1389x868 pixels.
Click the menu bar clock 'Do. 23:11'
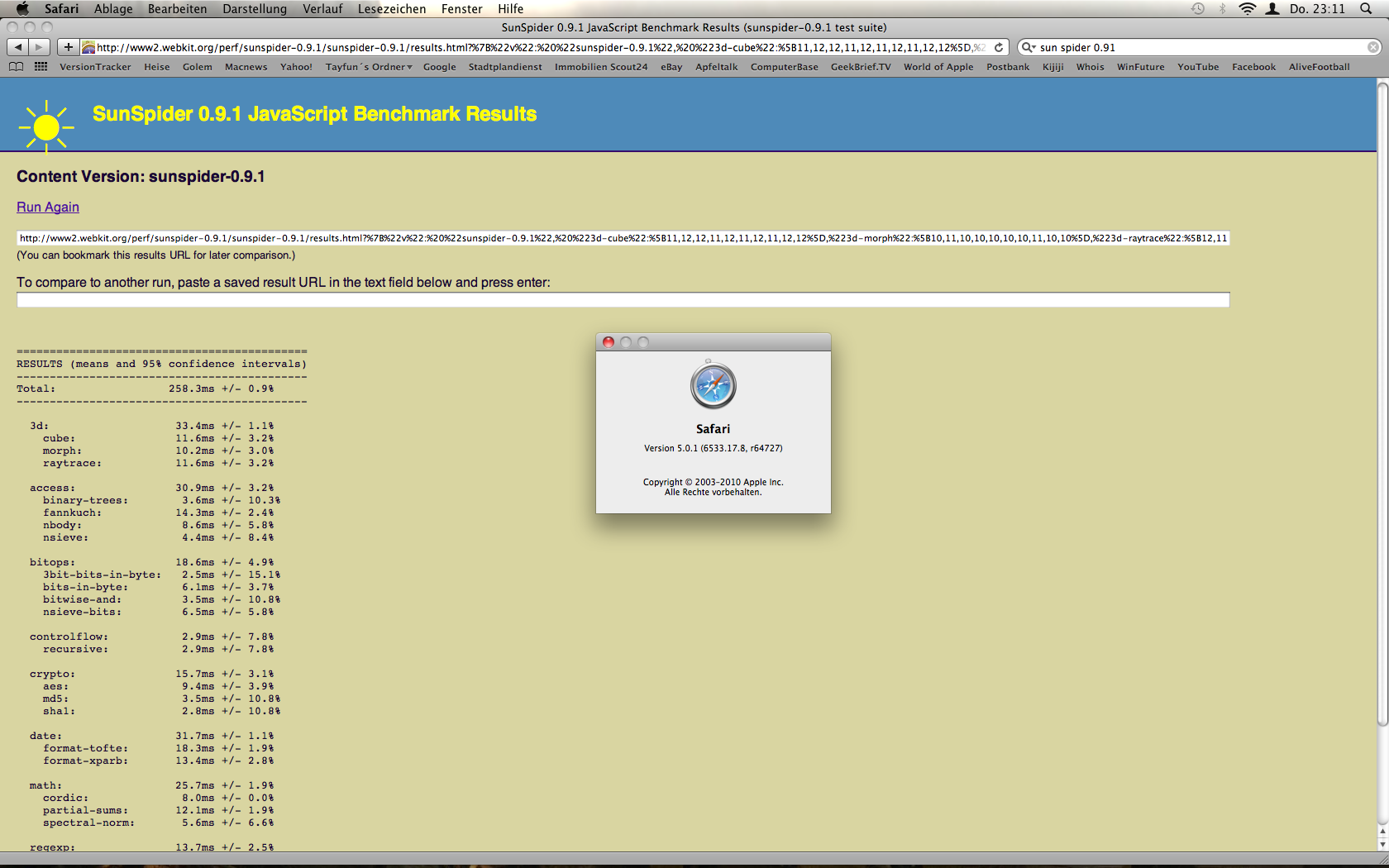[1317, 8]
